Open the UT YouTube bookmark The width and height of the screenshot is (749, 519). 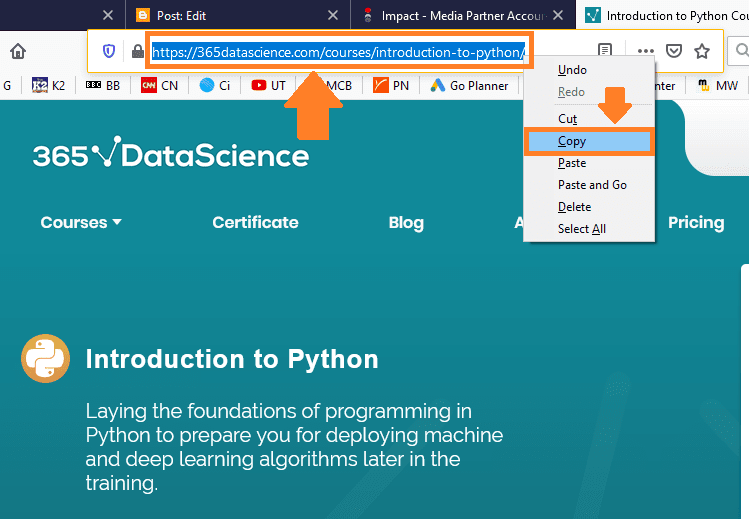coord(268,85)
